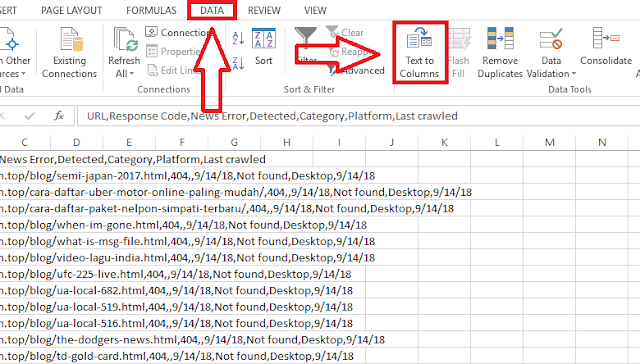Select column M header
Image resolution: width=640 pixels, height=364 pixels.
(x=550, y=142)
